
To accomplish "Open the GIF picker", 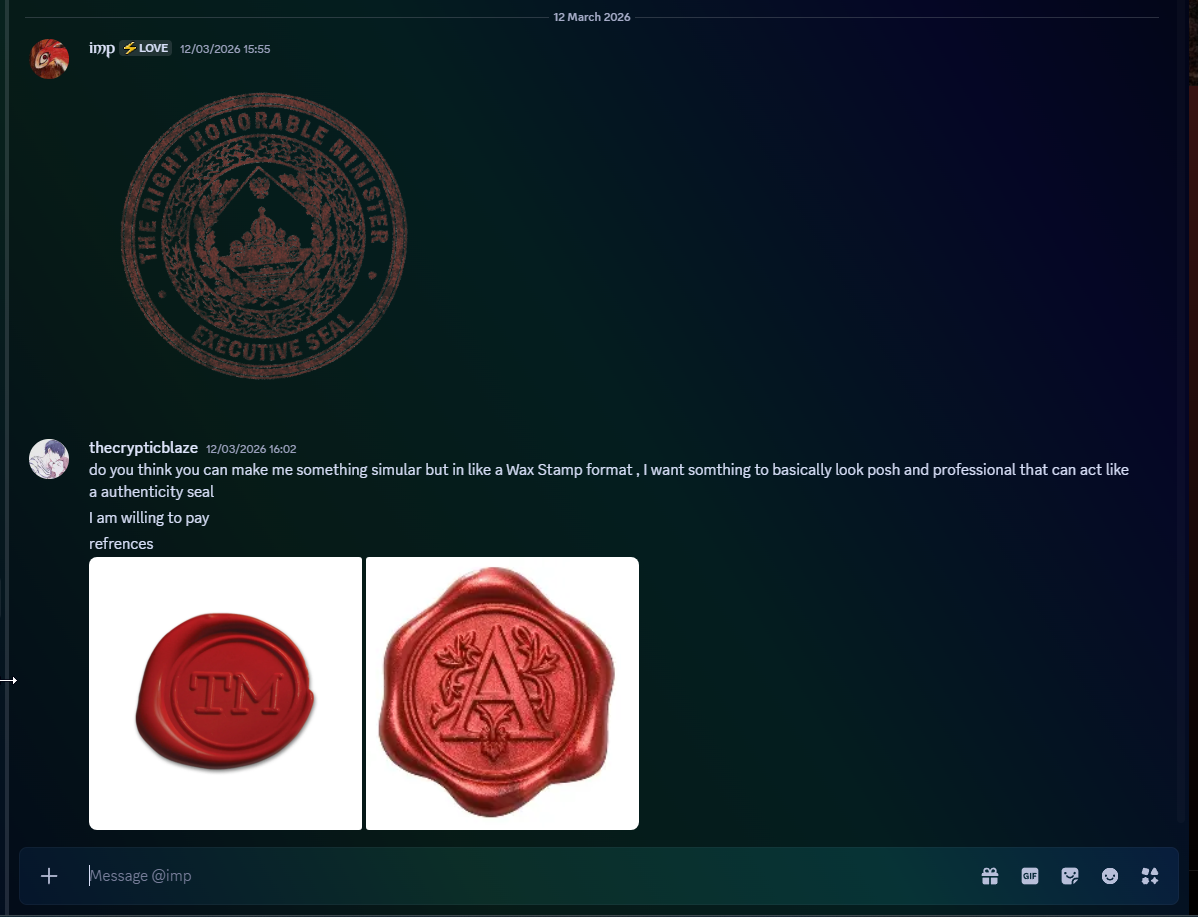I will tap(1030, 876).
